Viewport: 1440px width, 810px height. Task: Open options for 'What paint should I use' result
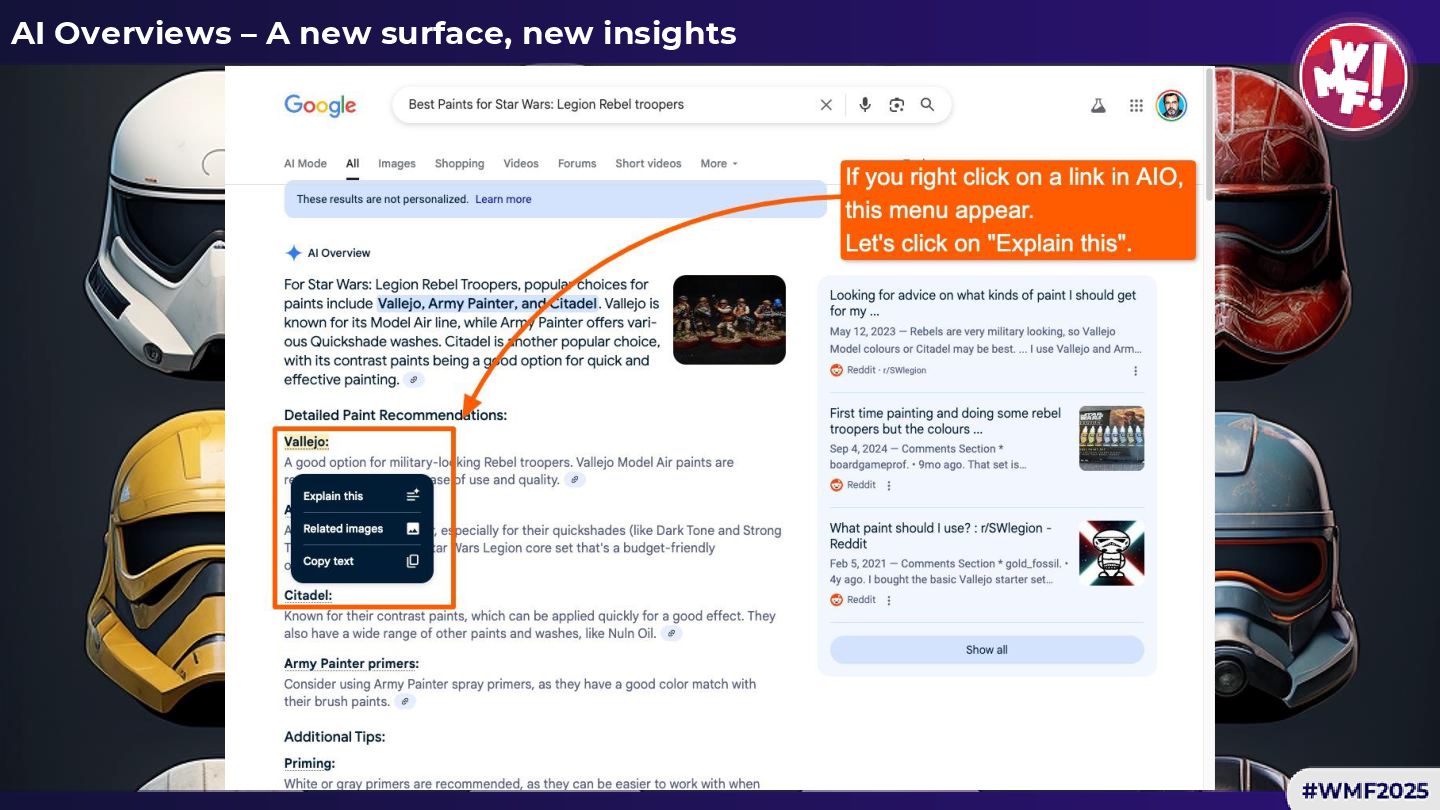point(888,600)
